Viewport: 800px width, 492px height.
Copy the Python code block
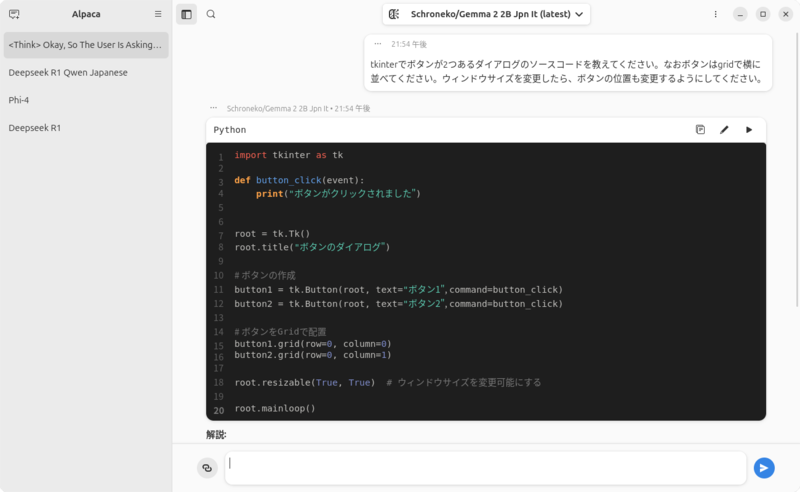coord(700,130)
